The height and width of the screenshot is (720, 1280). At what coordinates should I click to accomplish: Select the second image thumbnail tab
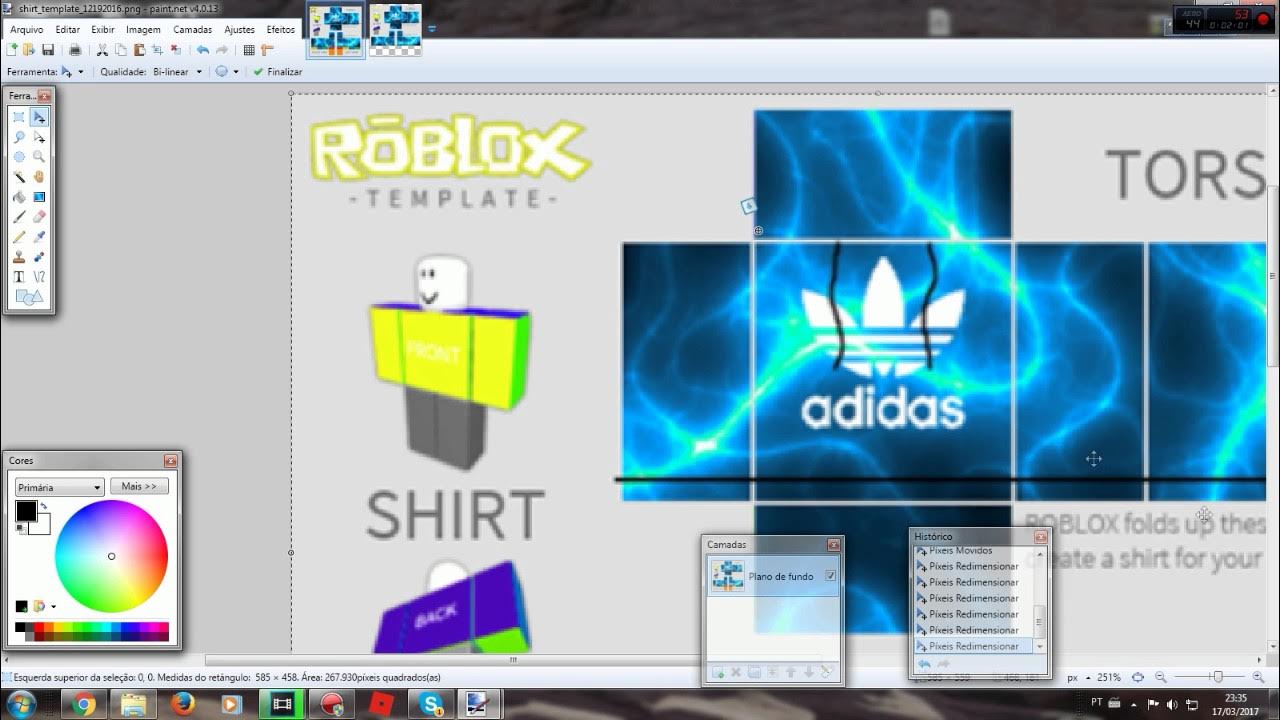(395, 29)
